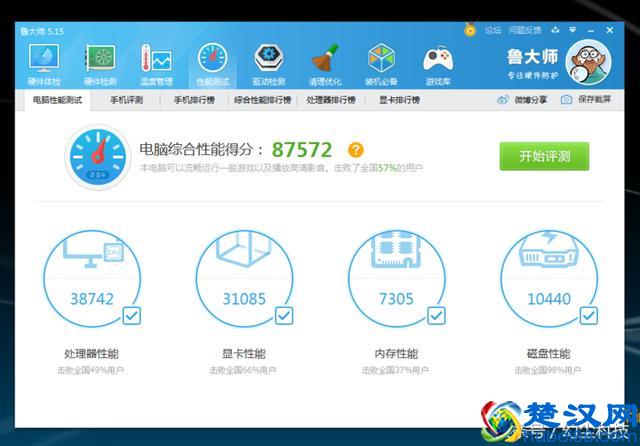The height and width of the screenshot is (446, 640).
Task: Click the 磁盘性能 label
Action: [549, 353]
